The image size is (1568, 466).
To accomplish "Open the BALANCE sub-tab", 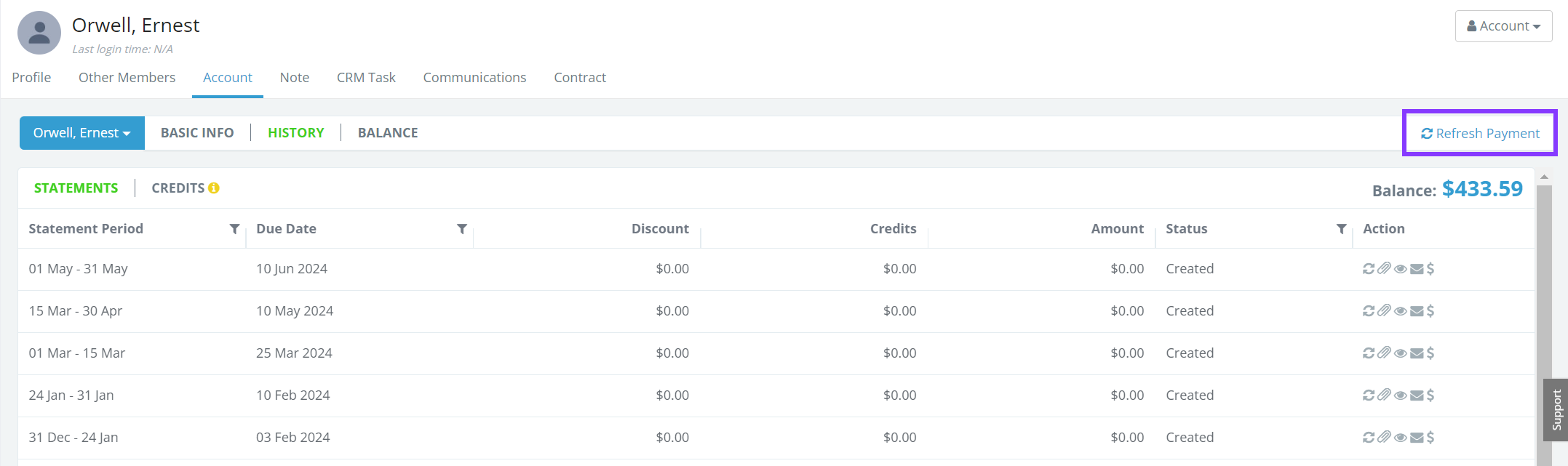I will (388, 133).
